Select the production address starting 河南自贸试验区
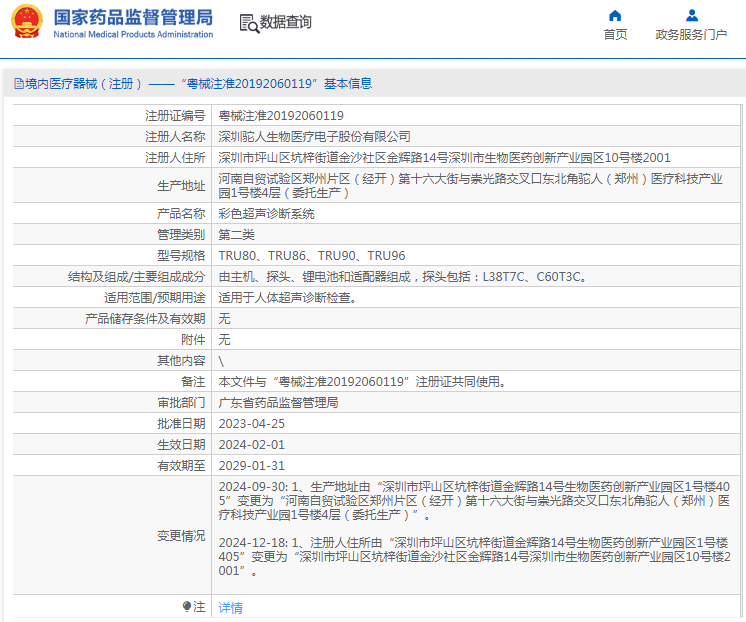 [471, 186]
